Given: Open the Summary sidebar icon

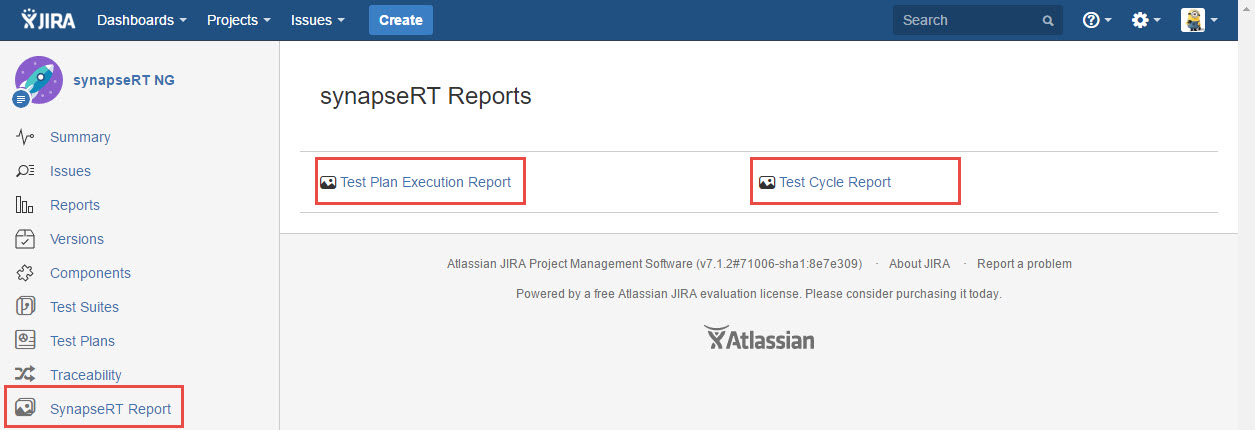Looking at the screenshot, I should point(26,137).
